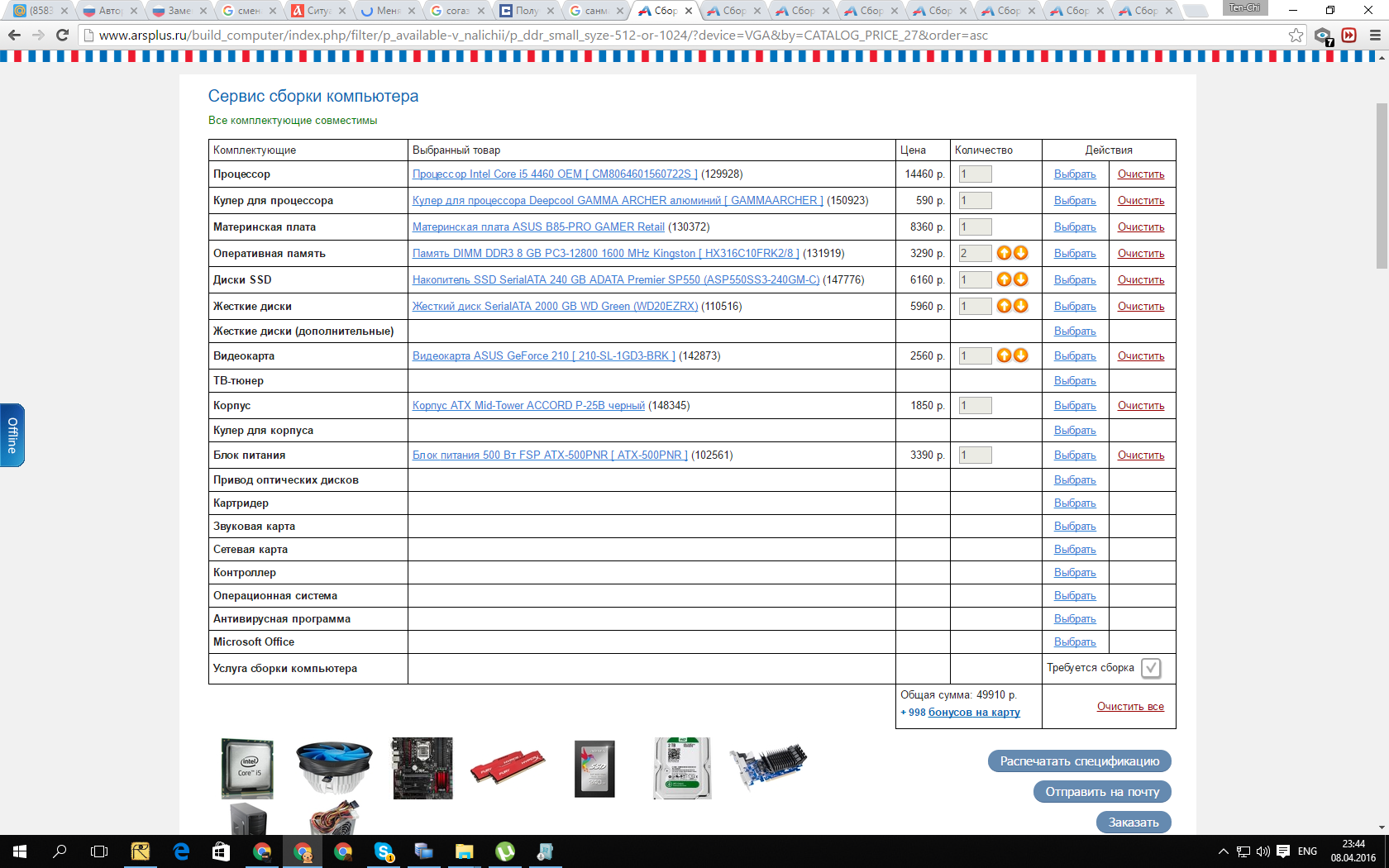Open Windows Start menu
This screenshot has width=1389, height=868.
pyautogui.click(x=20, y=851)
